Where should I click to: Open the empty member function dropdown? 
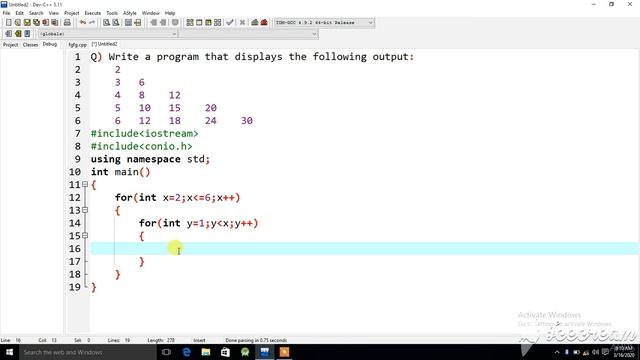click(x=248, y=34)
